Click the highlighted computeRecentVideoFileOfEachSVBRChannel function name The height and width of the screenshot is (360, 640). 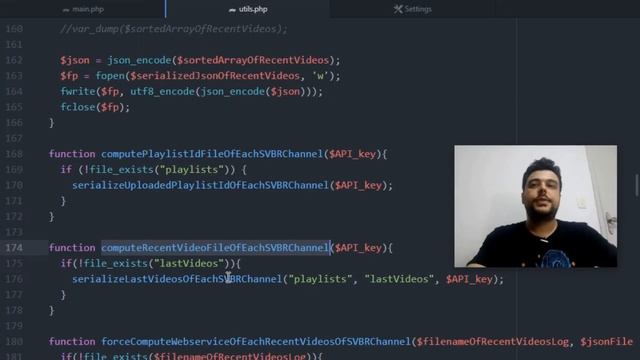point(215,248)
